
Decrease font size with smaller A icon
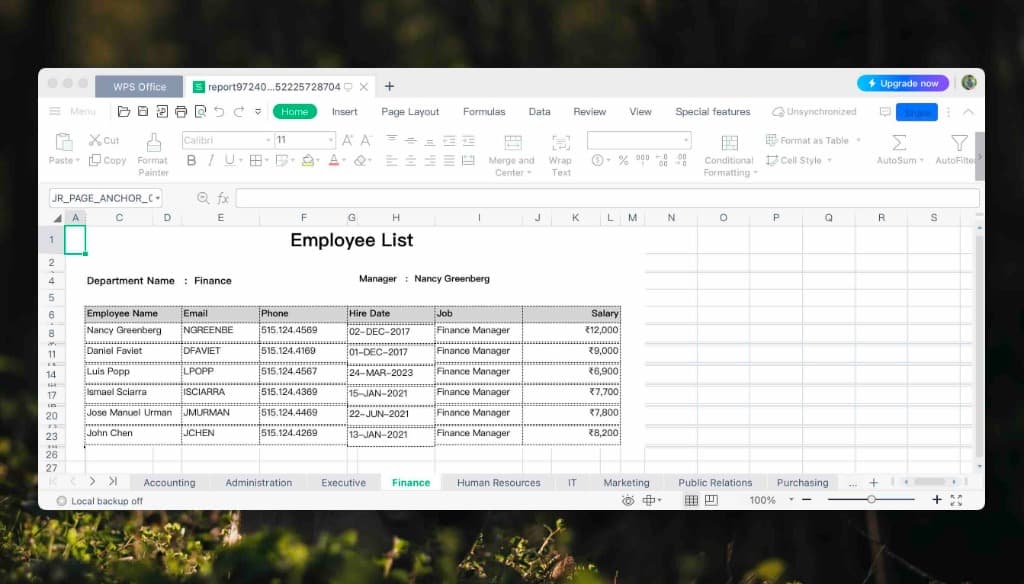[366, 140]
